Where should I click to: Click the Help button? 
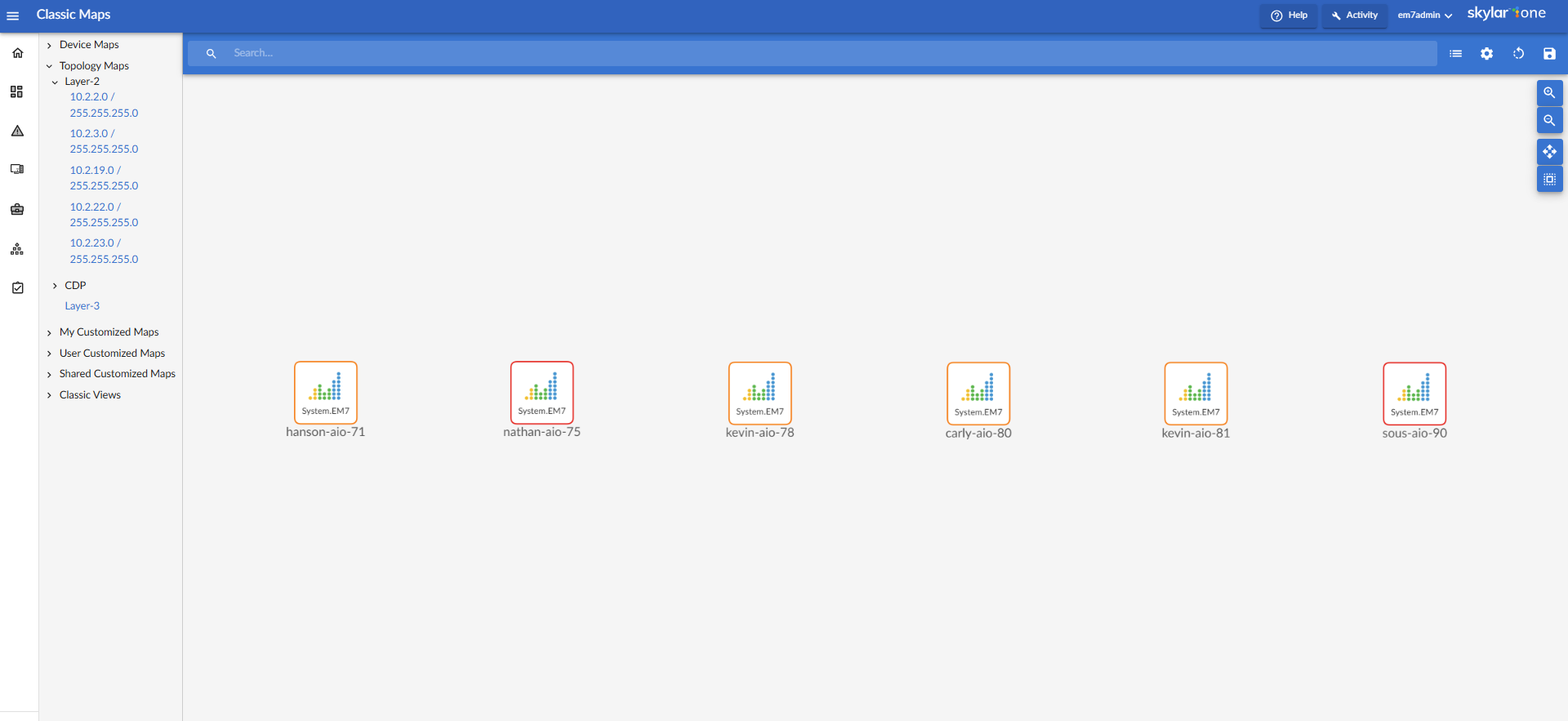pyautogui.click(x=1289, y=16)
